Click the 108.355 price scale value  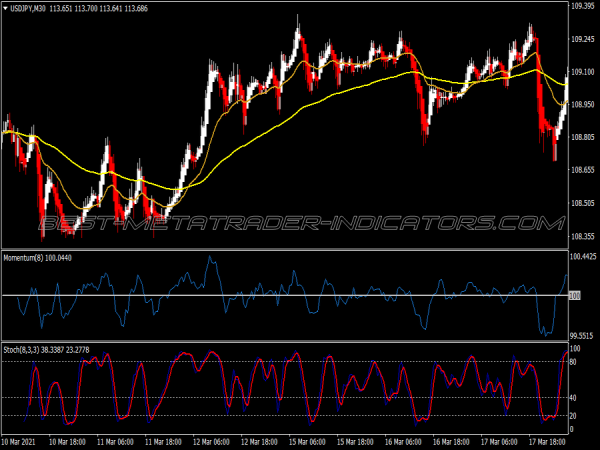pyautogui.click(x=583, y=236)
